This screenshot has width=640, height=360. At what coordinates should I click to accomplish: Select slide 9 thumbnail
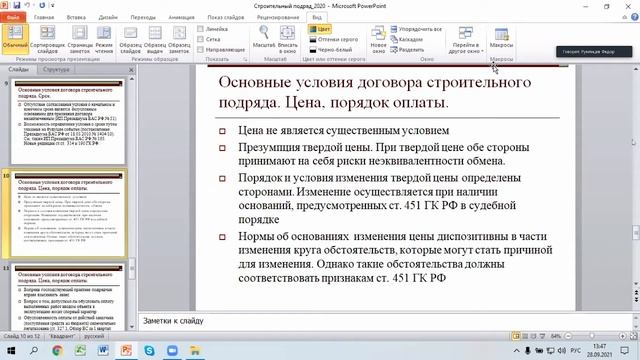click(x=68, y=122)
